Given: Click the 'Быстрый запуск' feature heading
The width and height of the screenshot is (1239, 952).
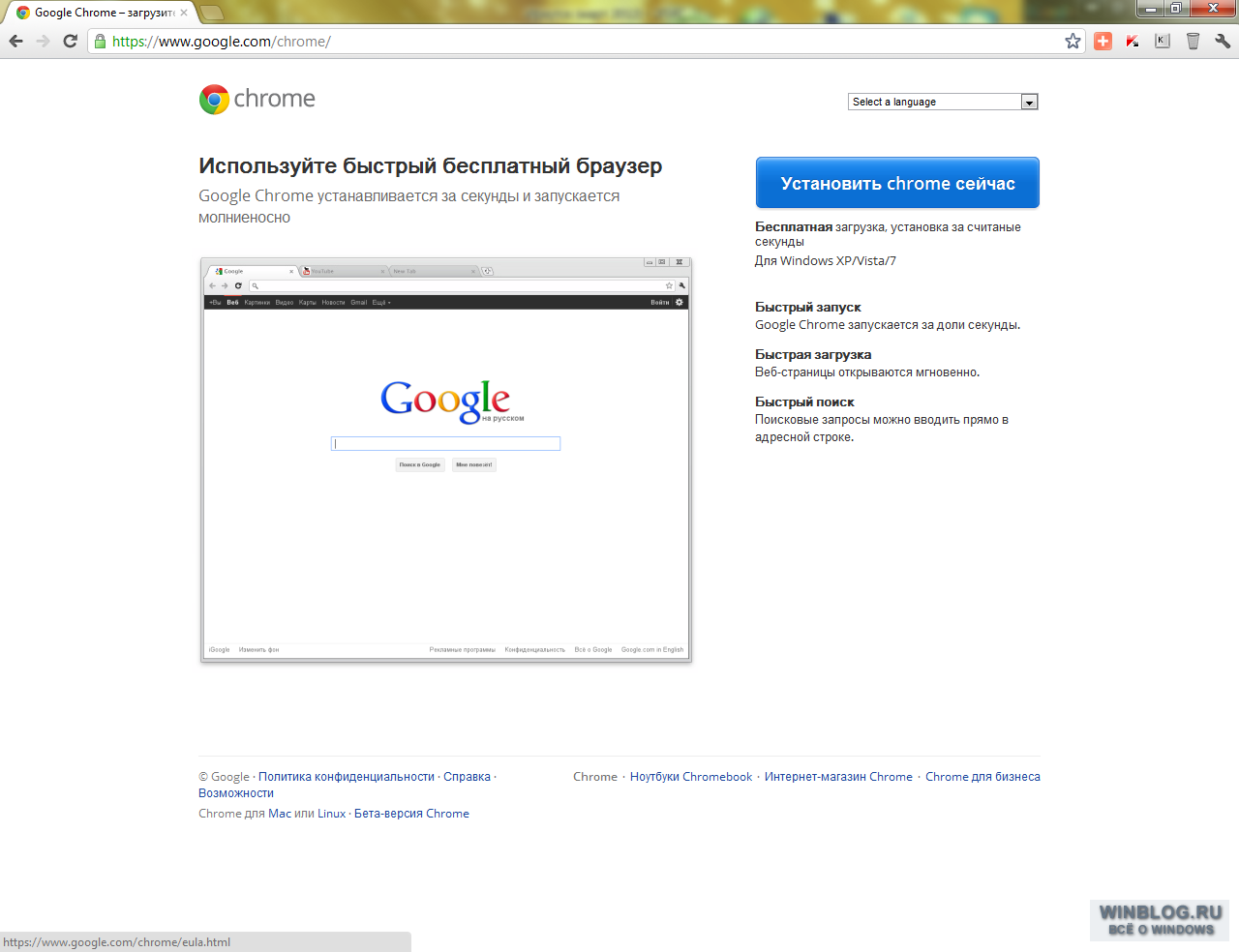Looking at the screenshot, I should (808, 308).
